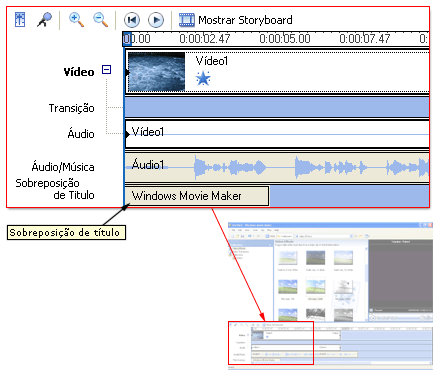Select the Vídeo1 clip on the Áudio track
This screenshot has width=439, height=377.
click(277, 134)
